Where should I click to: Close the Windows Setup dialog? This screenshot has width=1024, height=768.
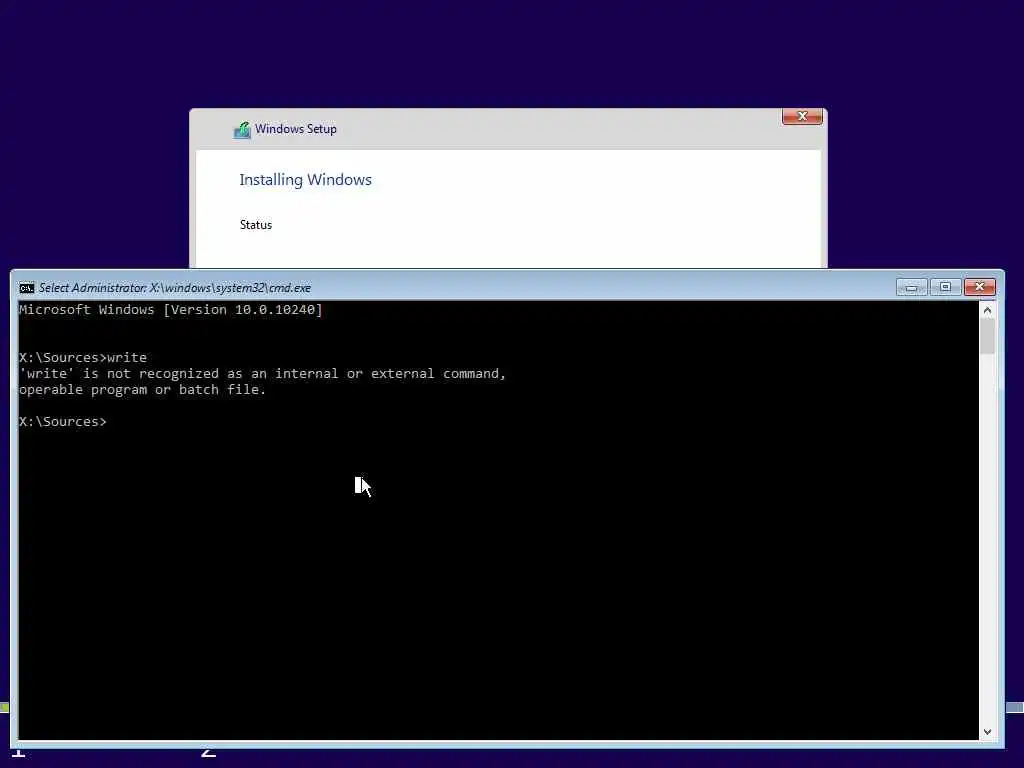[x=803, y=116]
